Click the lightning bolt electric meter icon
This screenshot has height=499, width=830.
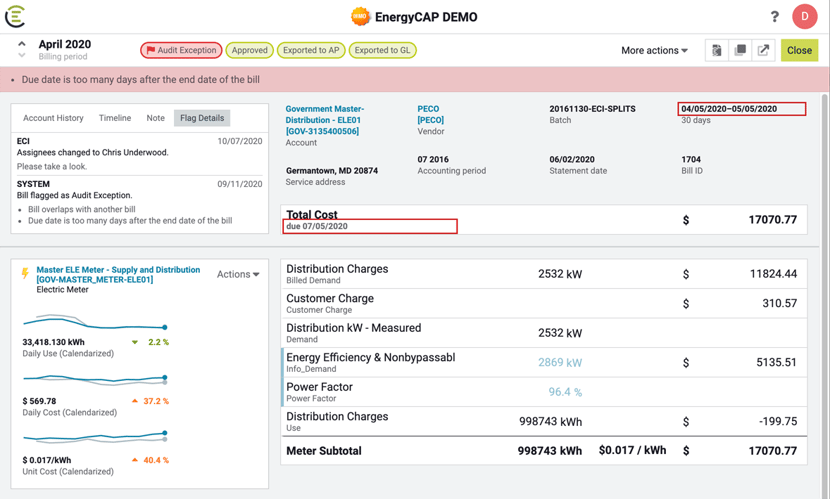25,273
